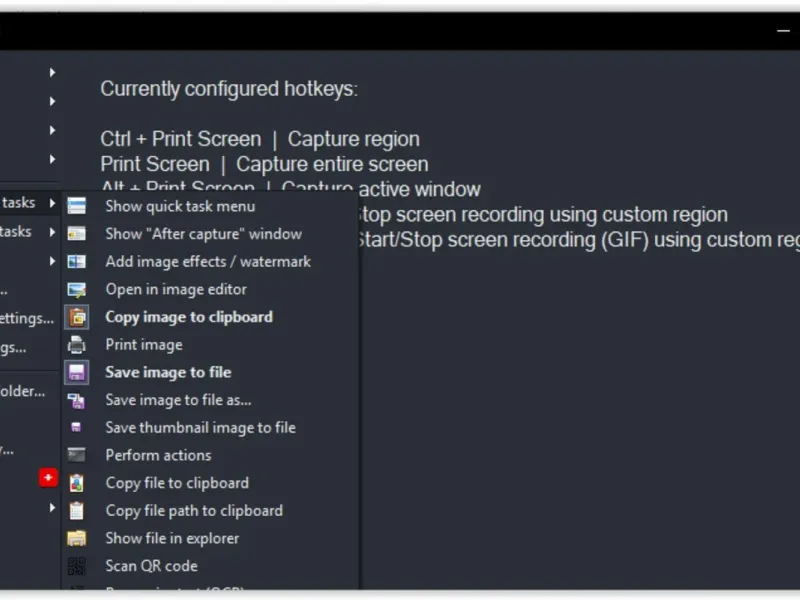Disable the Save image to file task
The image size is (800, 600).
168,372
